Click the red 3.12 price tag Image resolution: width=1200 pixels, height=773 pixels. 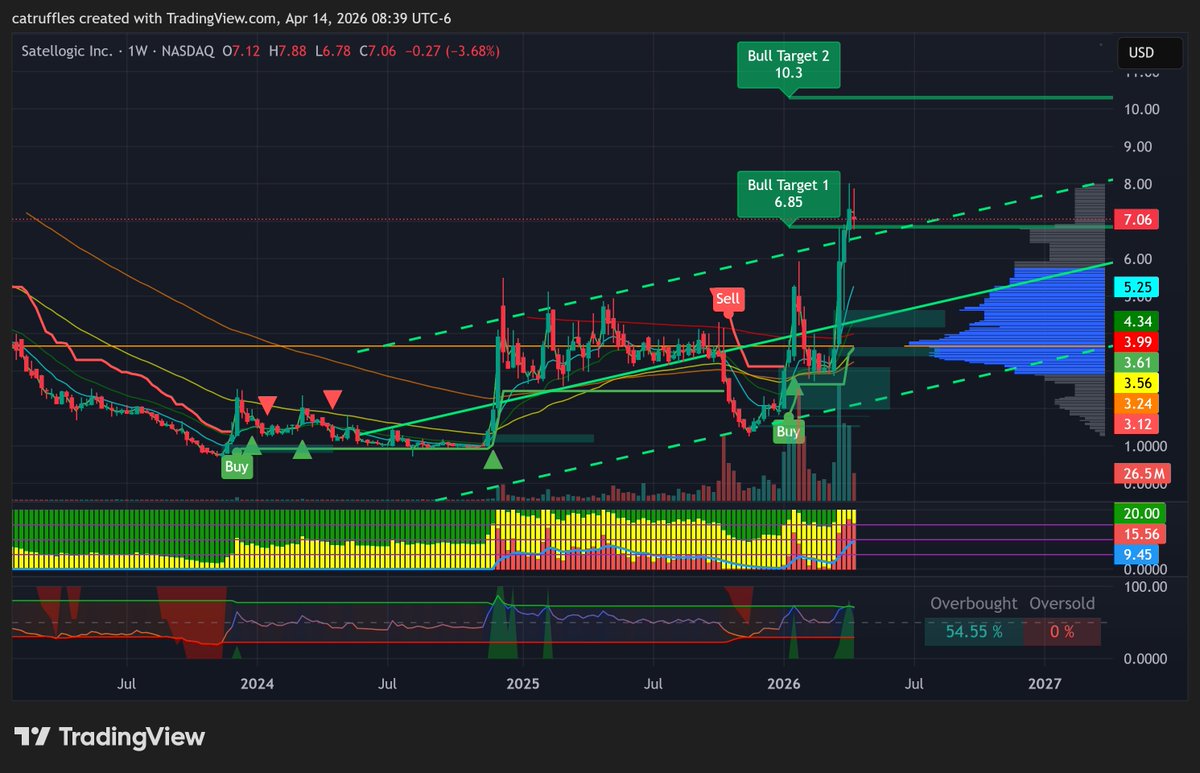tap(1135, 424)
